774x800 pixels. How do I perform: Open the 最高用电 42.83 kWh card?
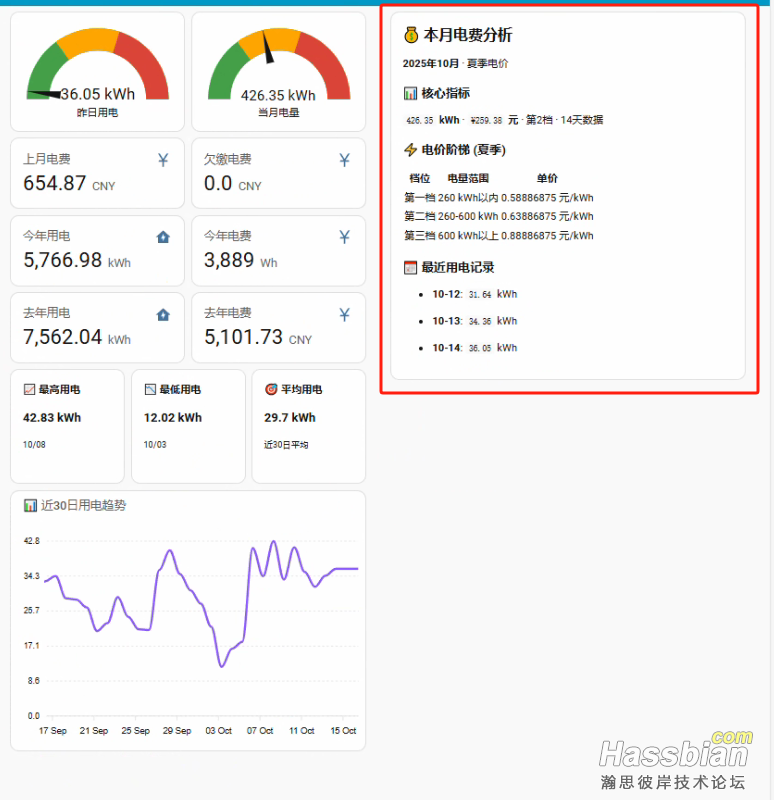(x=67, y=425)
